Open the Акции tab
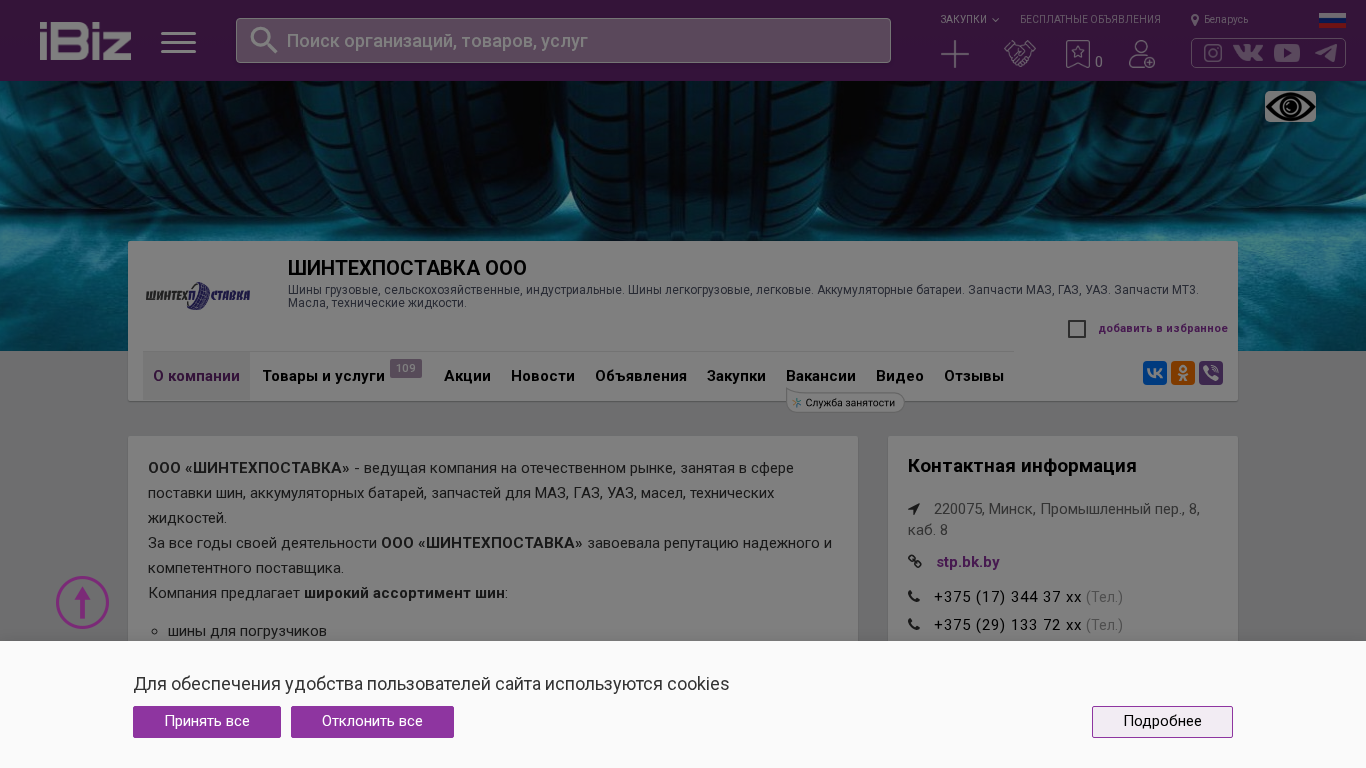 coord(467,376)
